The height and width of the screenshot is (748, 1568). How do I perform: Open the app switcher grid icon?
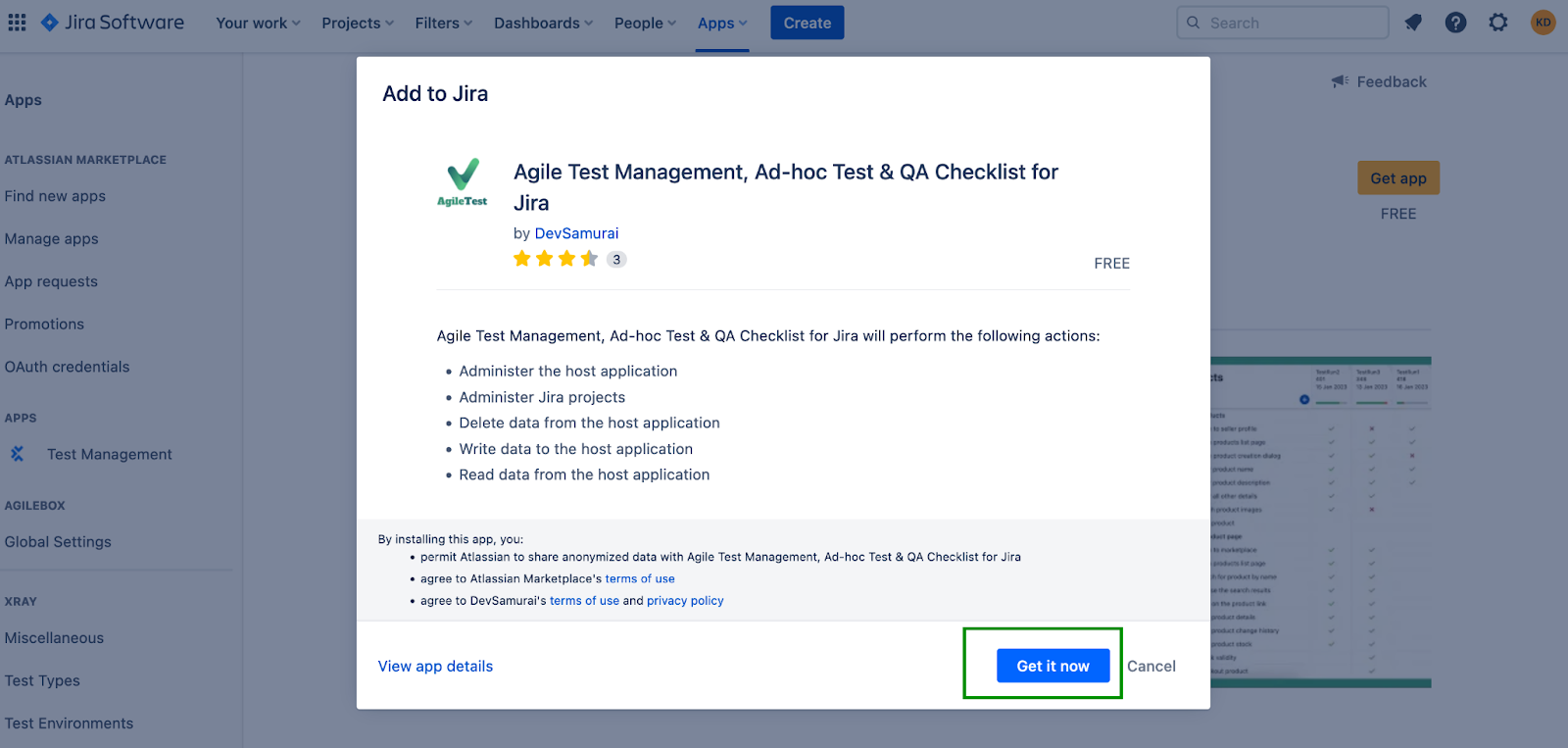tap(17, 23)
